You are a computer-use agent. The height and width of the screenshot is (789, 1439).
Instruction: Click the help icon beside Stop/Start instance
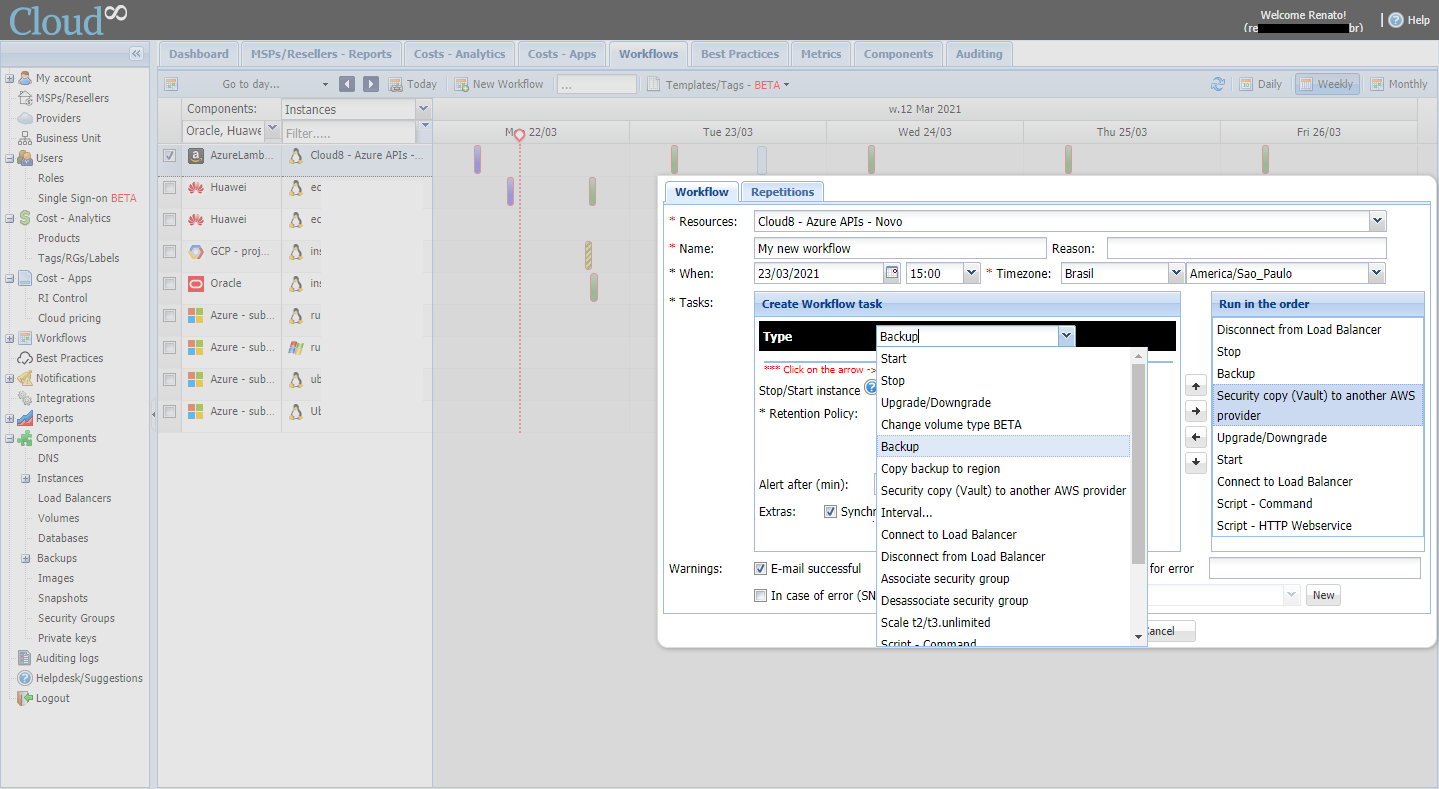[870, 388]
